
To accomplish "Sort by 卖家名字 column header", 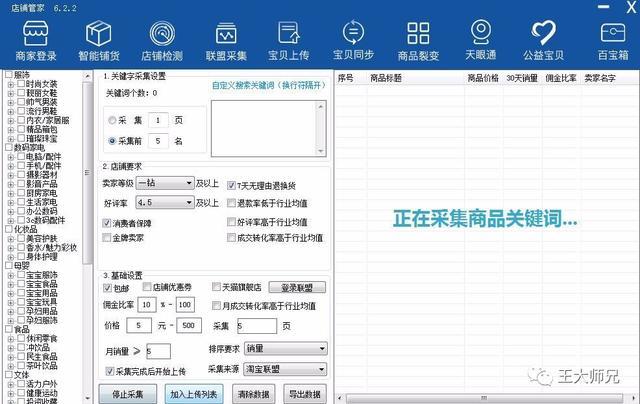I will point(600,78).
